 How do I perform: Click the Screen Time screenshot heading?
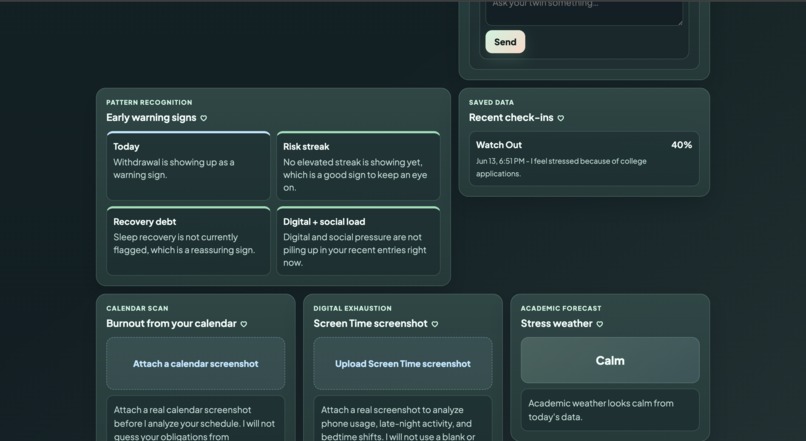click(x=371, y=324)
